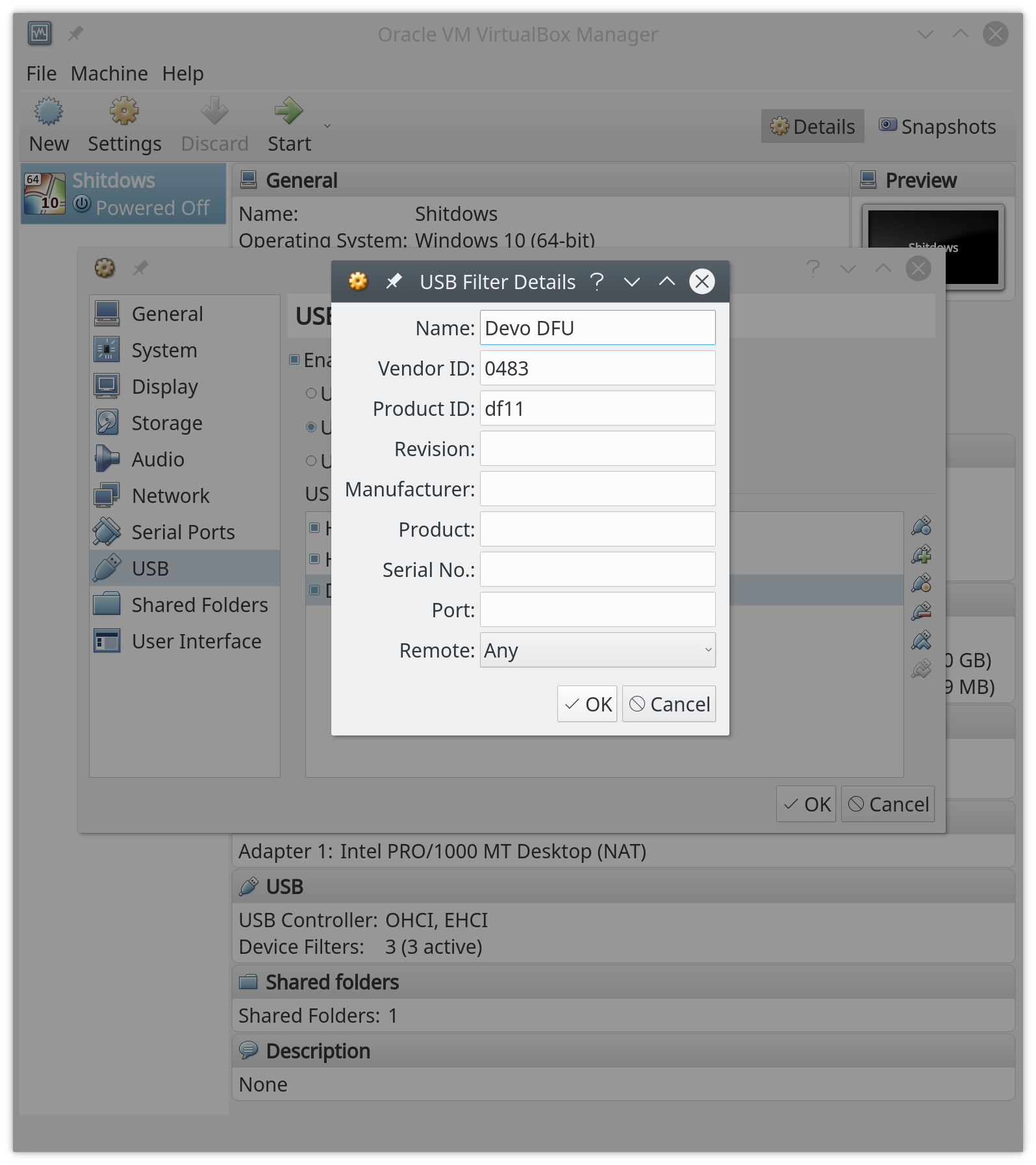The height and width of the screenshot is (1165, 1036).
Task: Click the Shared folders section header
Action: [x=624, y=982]
